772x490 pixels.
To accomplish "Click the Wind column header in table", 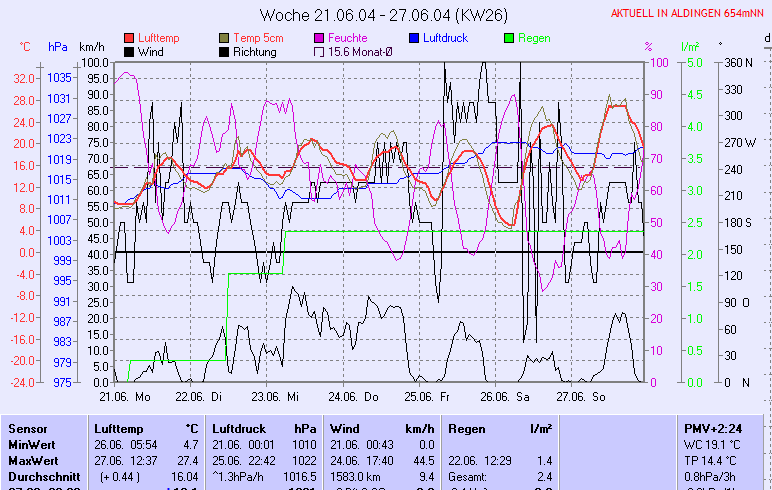I will [344, 428].
